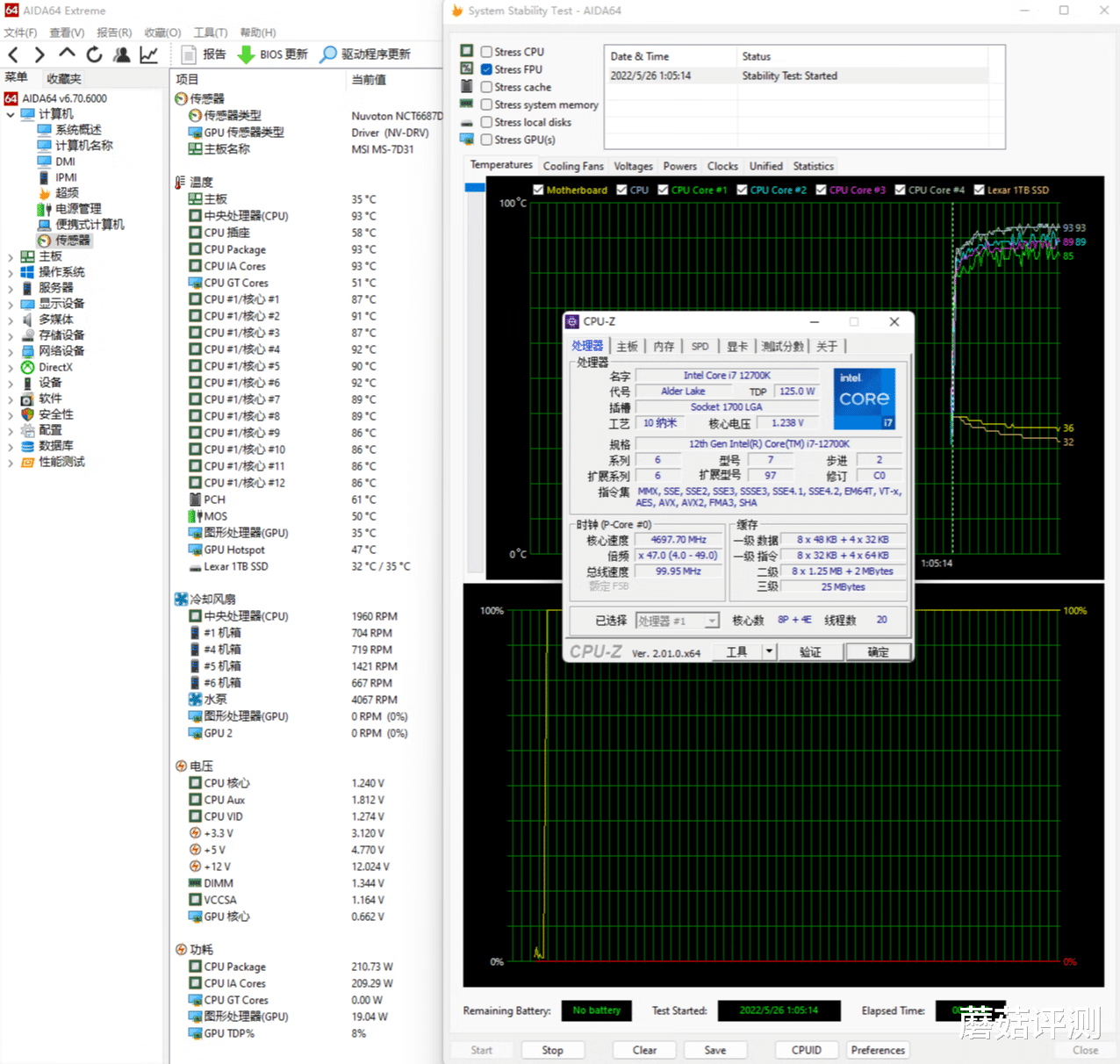Viewport: 1120px width, 1064px height.
Task: Click the back navigation arrow in AIDA64
Action: tap(13, 54)
